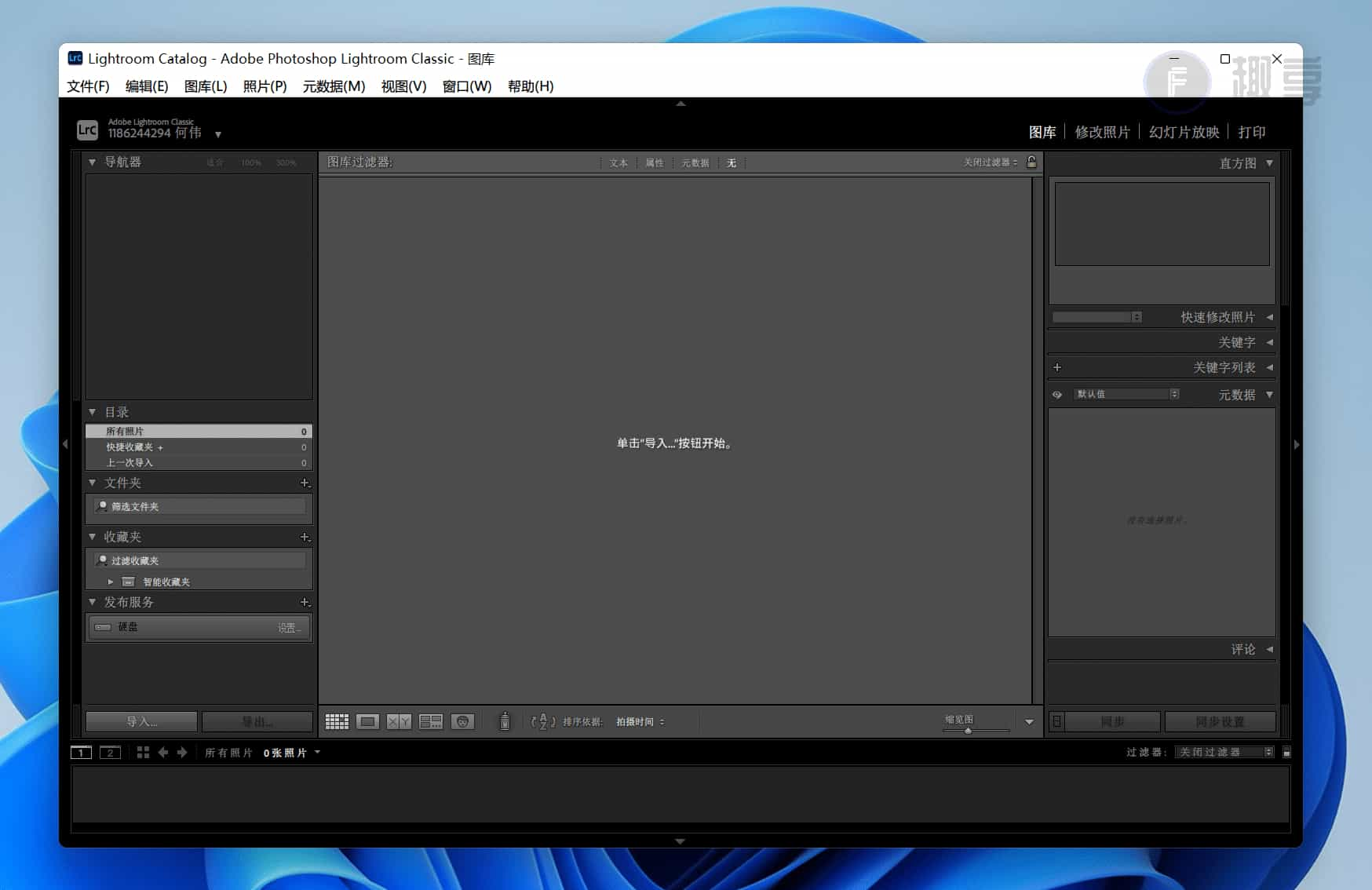Click the Lrc logo identity plate
Screen dimensions: 1372x890
click(87, 129)
